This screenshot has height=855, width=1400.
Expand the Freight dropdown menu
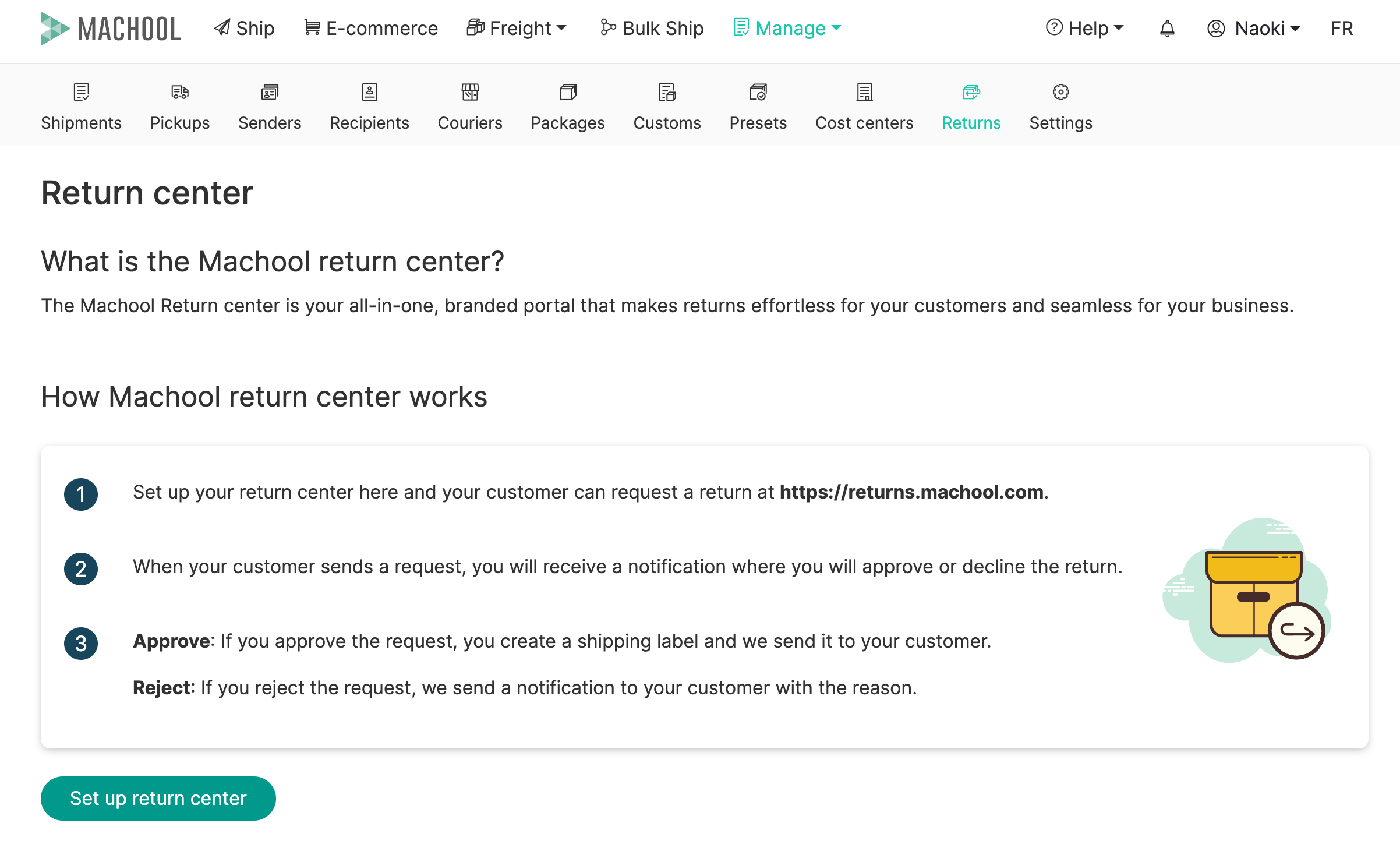click(x=517, y=29)
